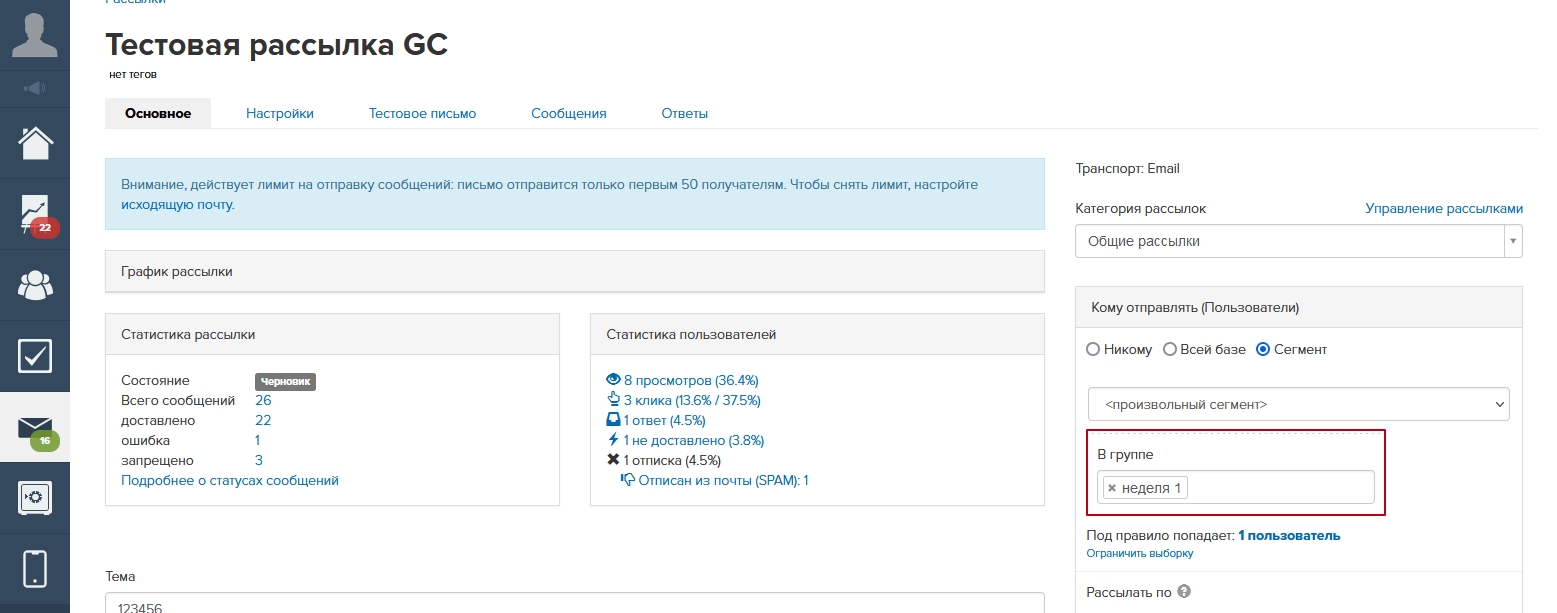The height and width of the screenshot is (613, 1557).
Task: Open the mail envelope icon in sidebar
Action: tap(34, 427)
